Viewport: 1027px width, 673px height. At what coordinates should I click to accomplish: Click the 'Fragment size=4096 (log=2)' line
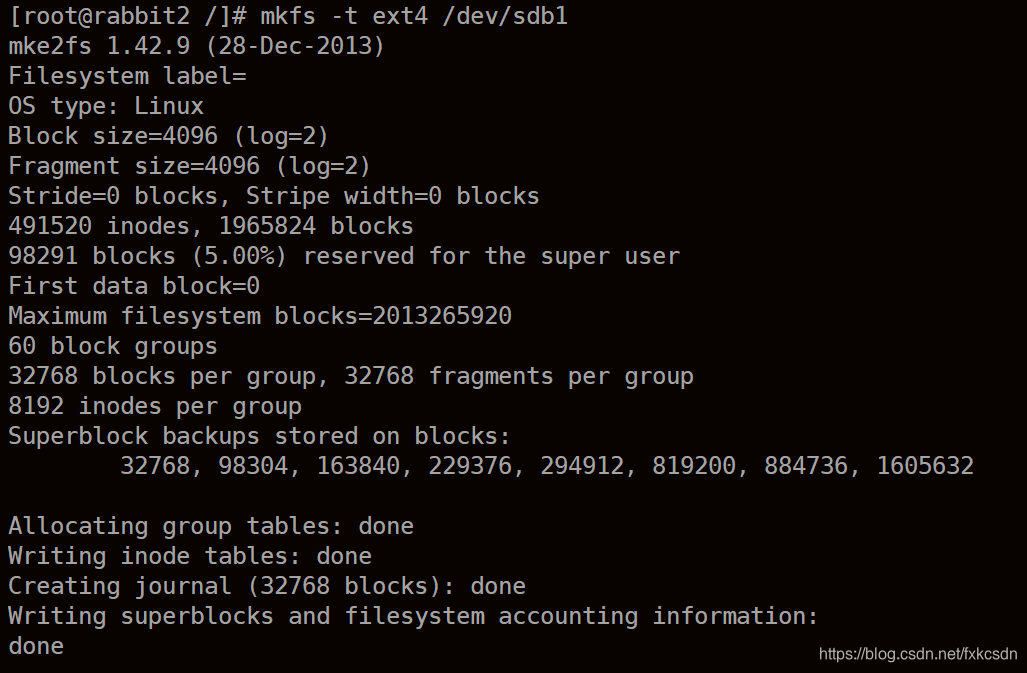point(189,166)
